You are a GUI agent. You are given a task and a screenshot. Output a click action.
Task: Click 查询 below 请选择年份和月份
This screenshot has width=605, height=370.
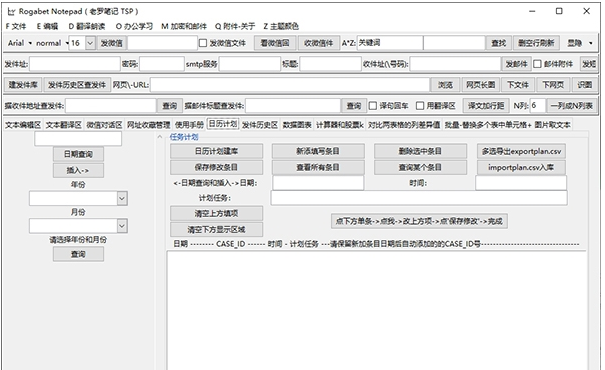pyautogui.click(x=78, y=254)
